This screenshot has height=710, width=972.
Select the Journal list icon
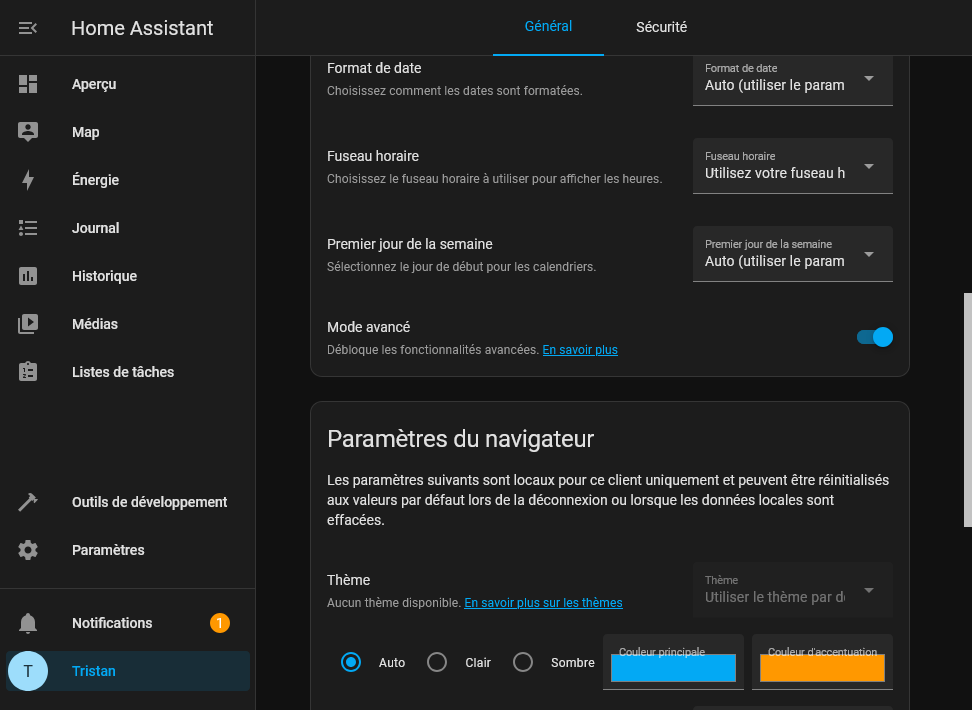click(28, 228)
